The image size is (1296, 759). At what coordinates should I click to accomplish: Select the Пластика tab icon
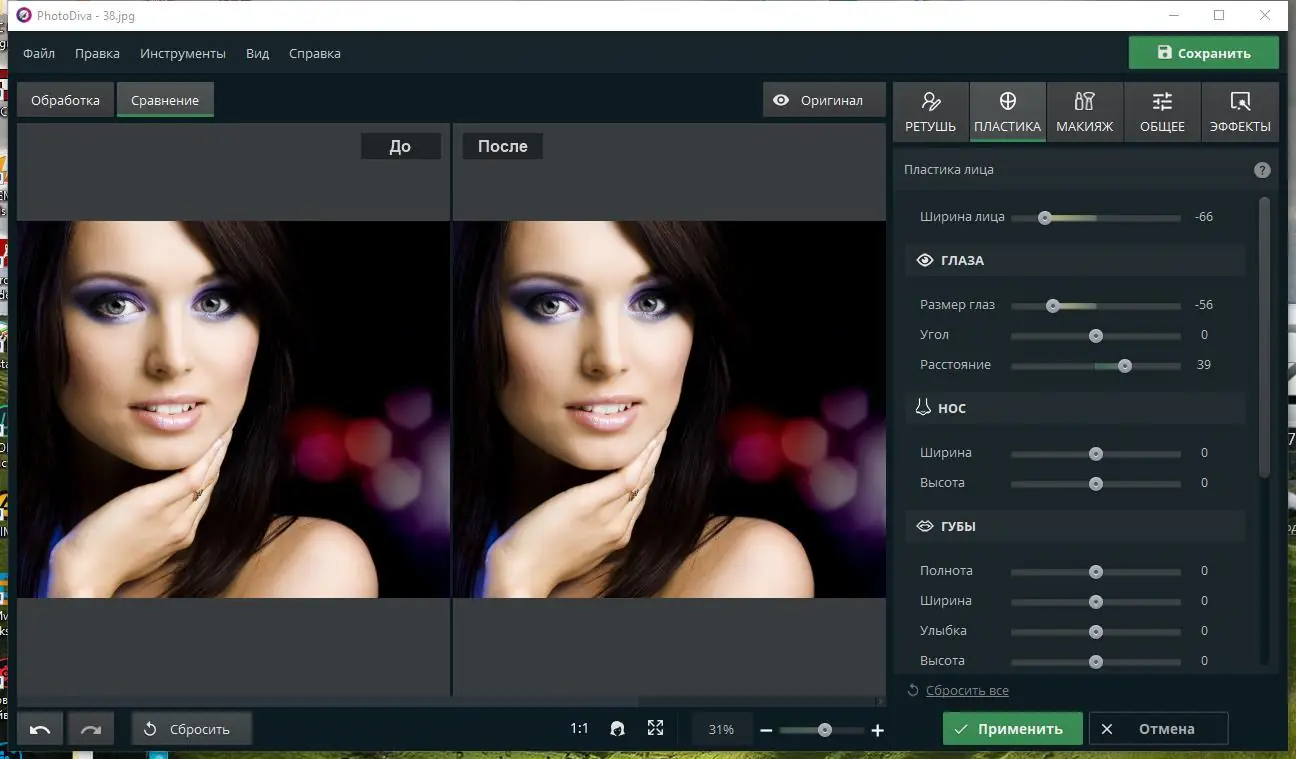click(x=1007, y=101)
